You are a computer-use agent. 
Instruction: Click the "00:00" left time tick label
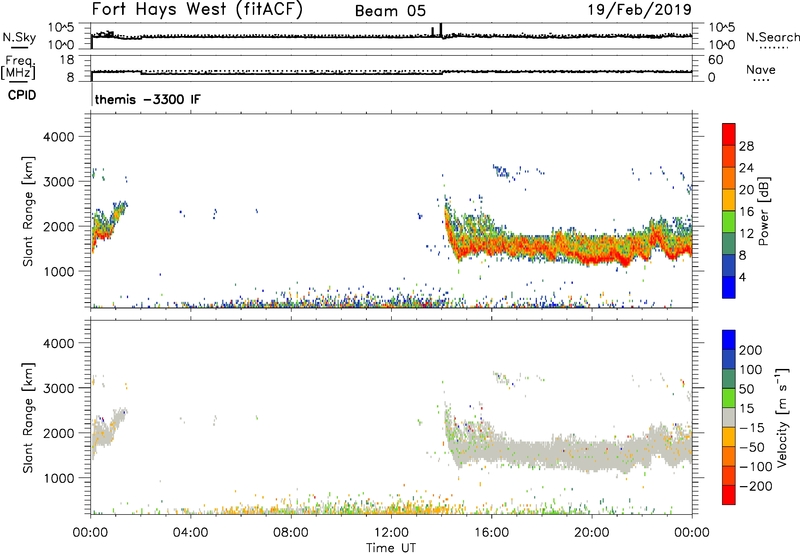[x=90, y=533]
